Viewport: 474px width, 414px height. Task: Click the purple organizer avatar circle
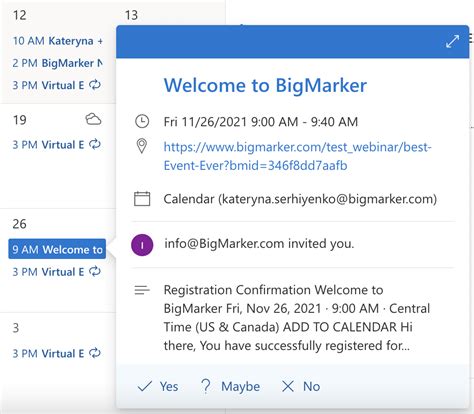(142, 245)
